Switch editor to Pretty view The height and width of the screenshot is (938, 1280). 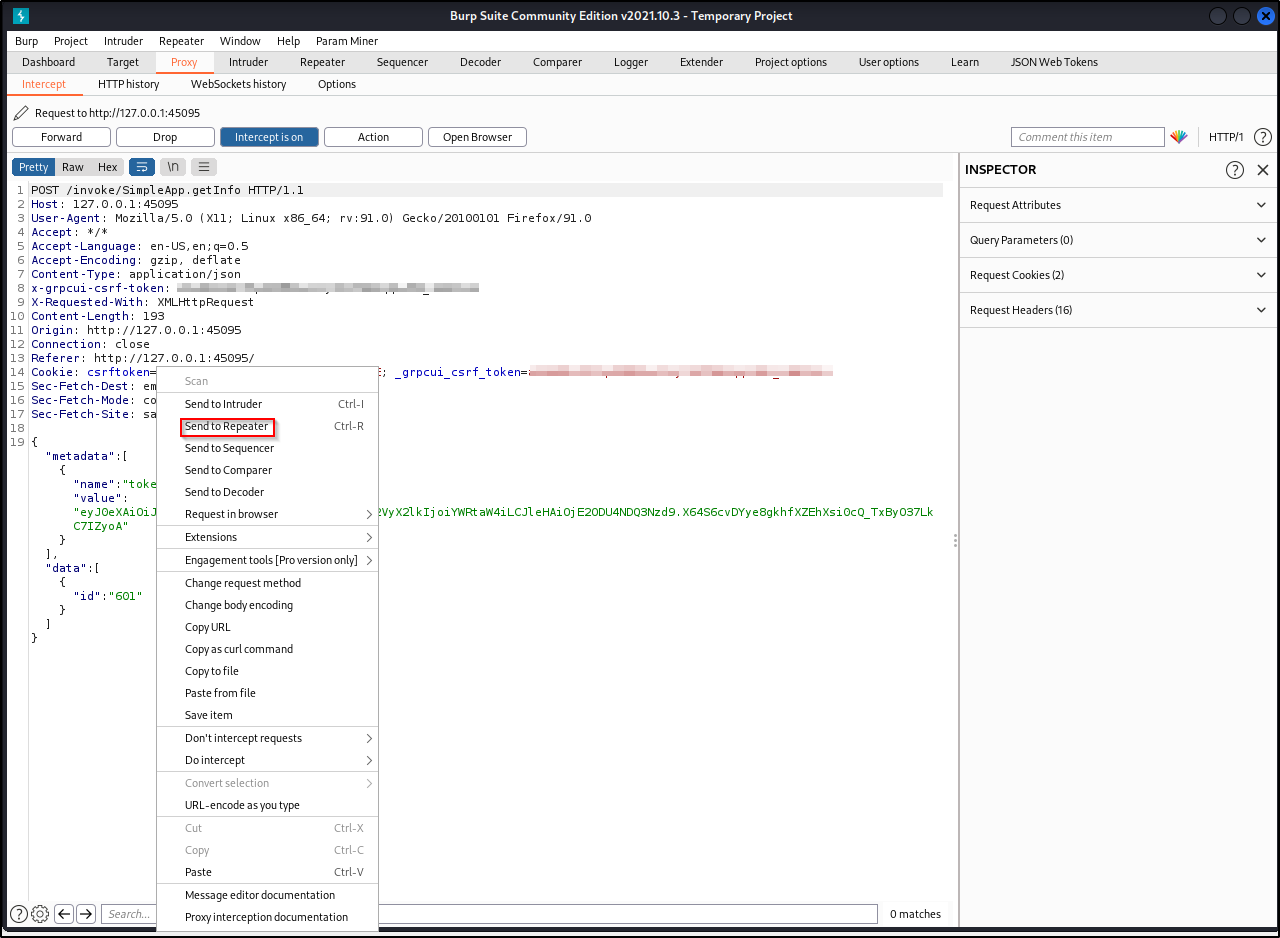(33, 167)
